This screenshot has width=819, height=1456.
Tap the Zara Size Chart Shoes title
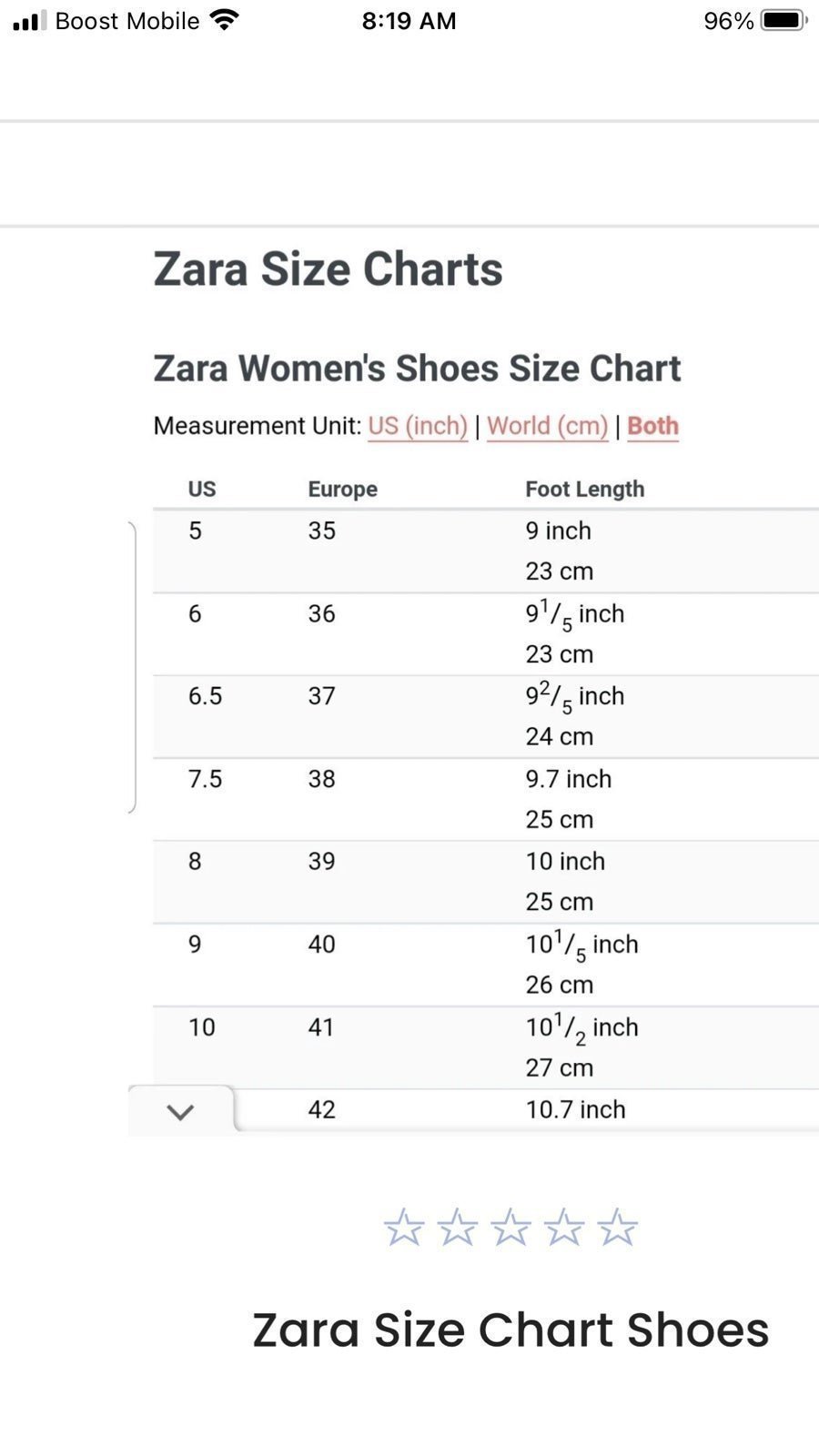point(511,1330)
